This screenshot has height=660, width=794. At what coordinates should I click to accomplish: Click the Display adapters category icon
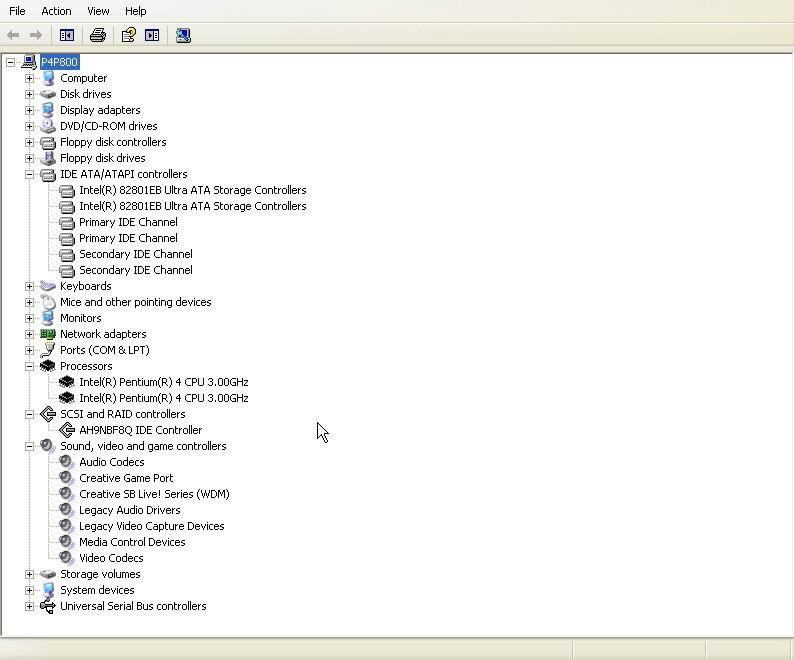click(48, 110)
